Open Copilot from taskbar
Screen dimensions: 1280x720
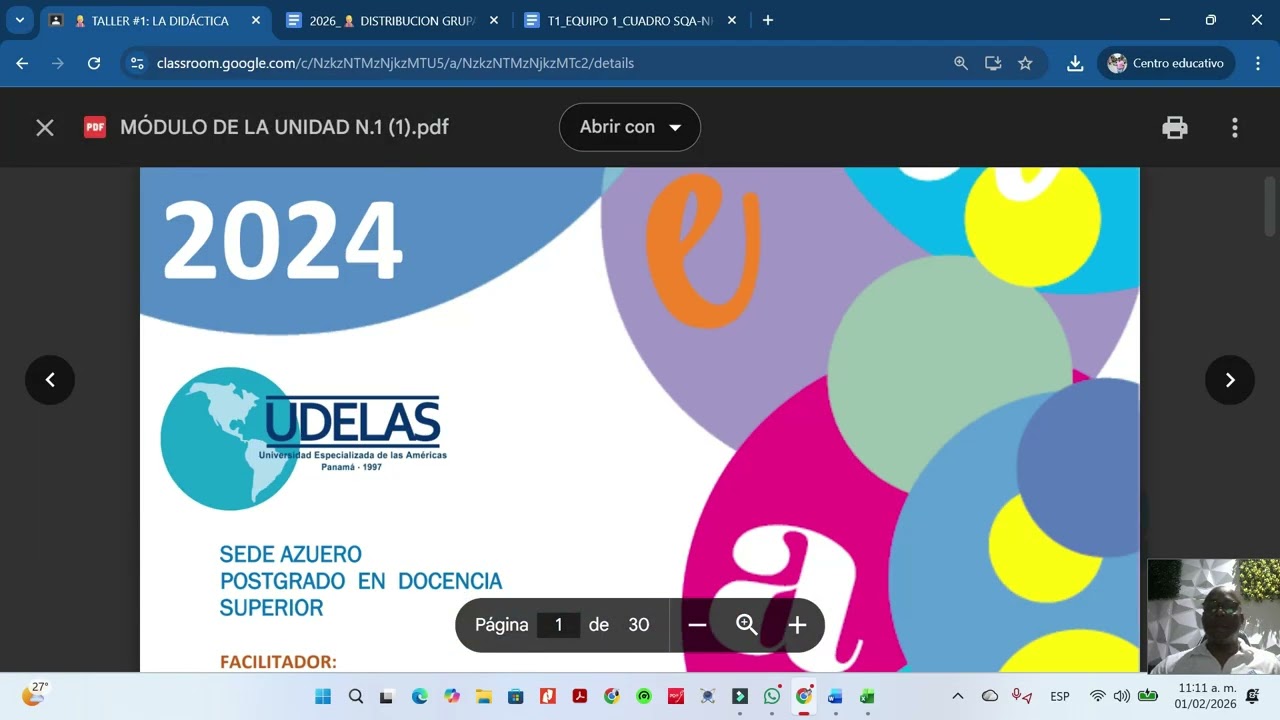click(451, 696)
